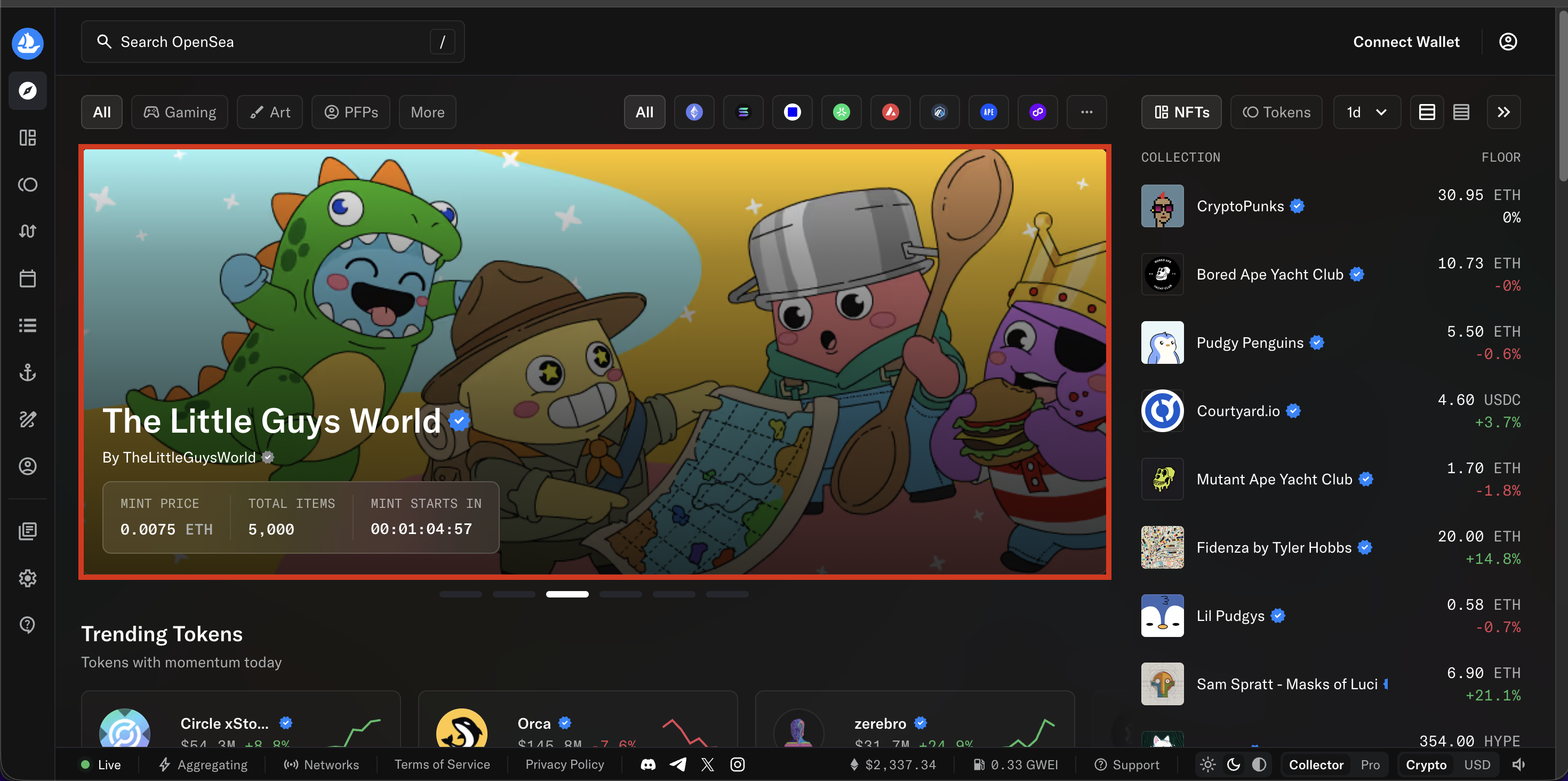This screenshot has height=781, width=1568.
Task: Open the activity list icon in sidebar
Action: [x=27, y=325]
